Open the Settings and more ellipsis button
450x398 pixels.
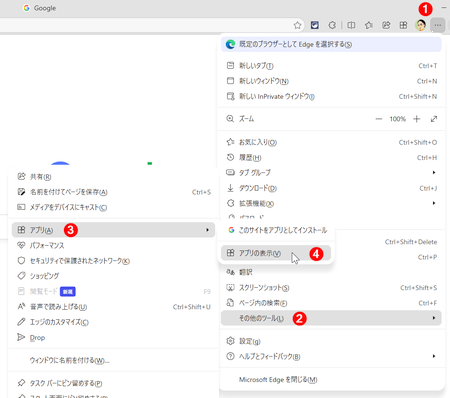pos(438,25)
